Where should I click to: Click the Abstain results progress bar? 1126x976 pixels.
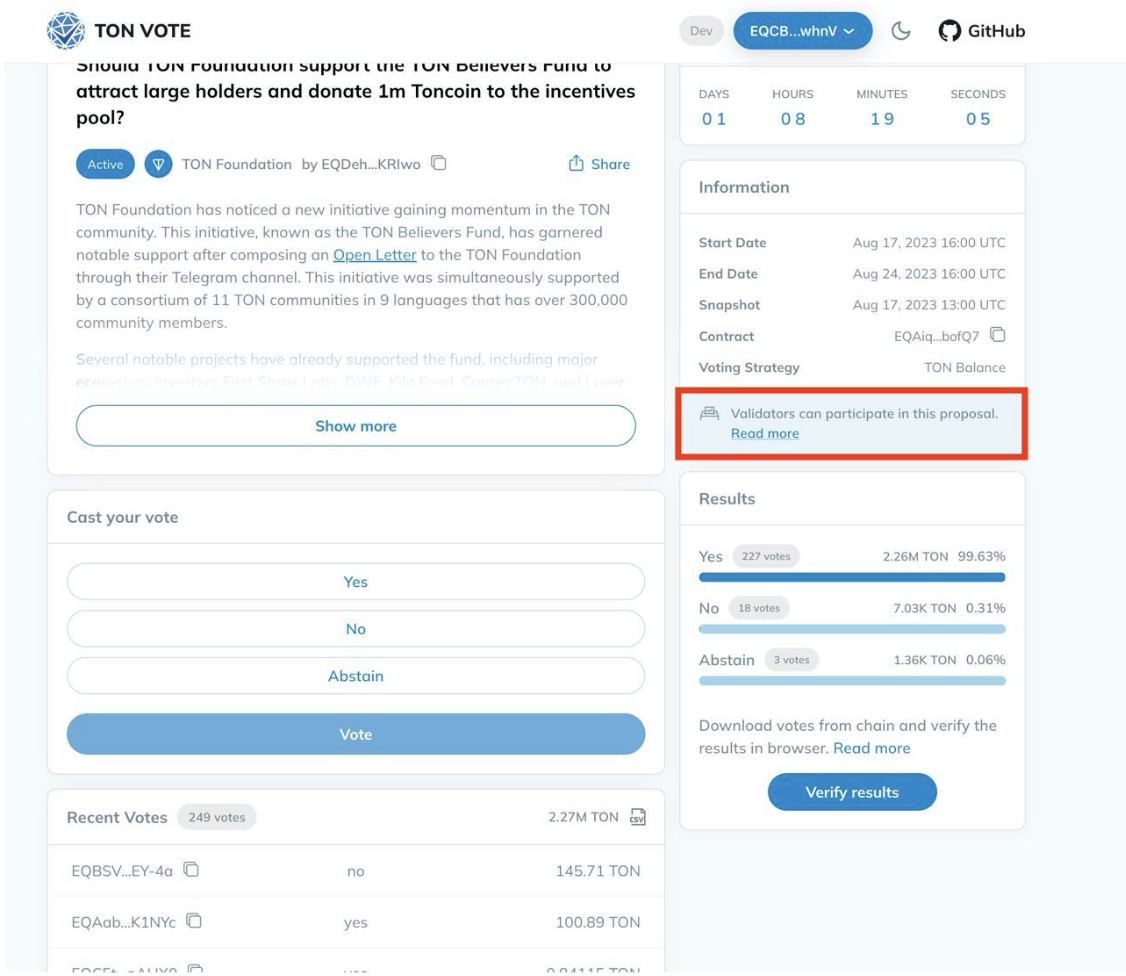click(852, 681)
